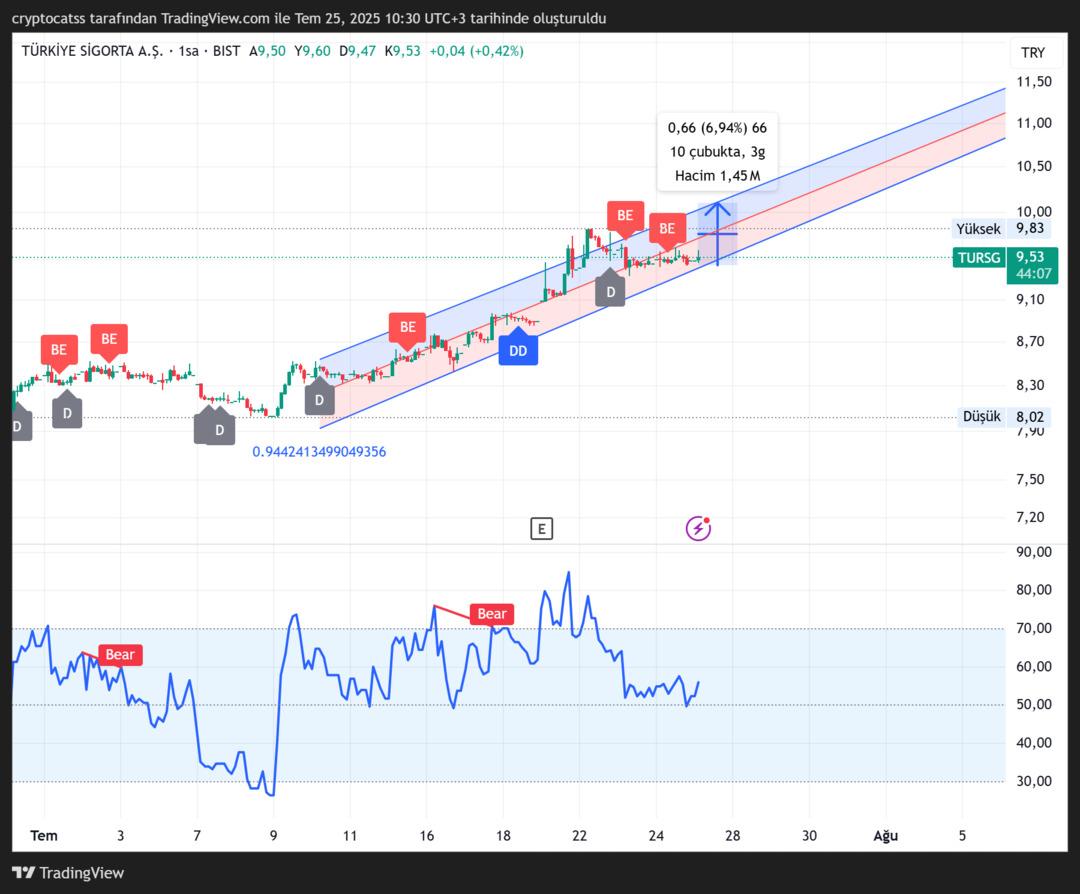
Task: Click the 30,00 RSI axis label
Action: pos(1034,781)
